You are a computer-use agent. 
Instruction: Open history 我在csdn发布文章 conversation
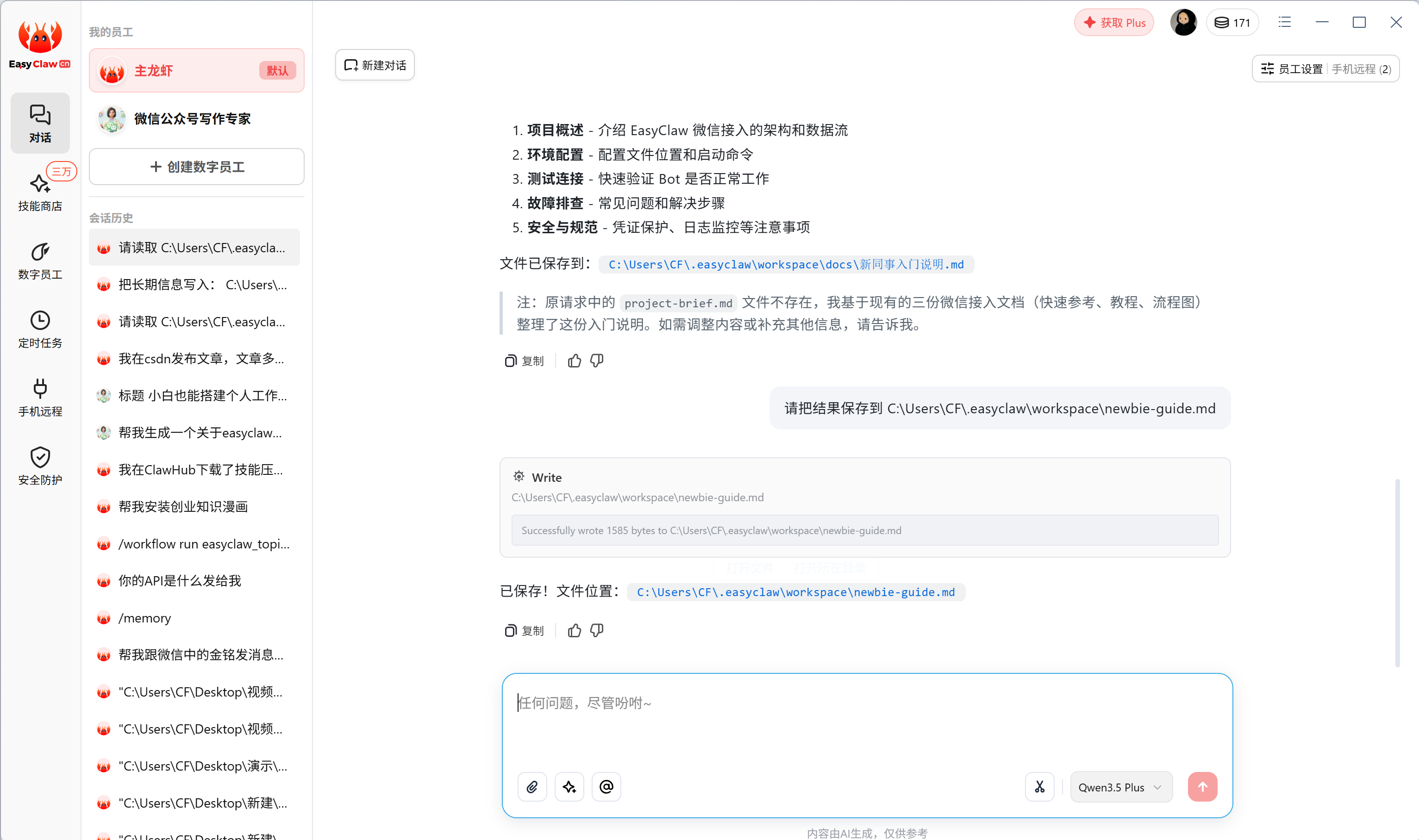(x=194, y=359)
